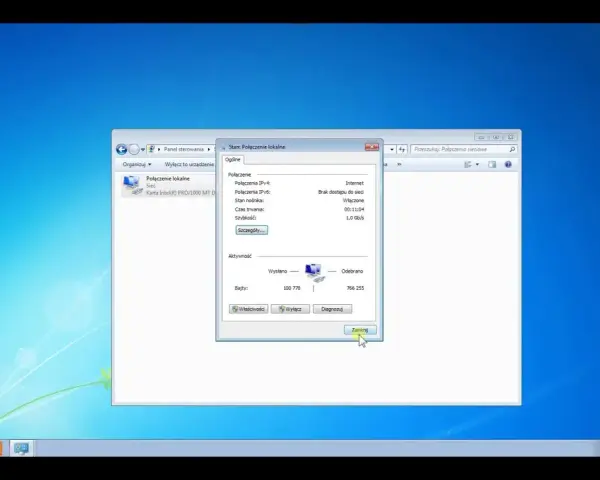Screen dimensions: 600x480
Task: Click the Wysłano label
Action: tap(277, 271)
